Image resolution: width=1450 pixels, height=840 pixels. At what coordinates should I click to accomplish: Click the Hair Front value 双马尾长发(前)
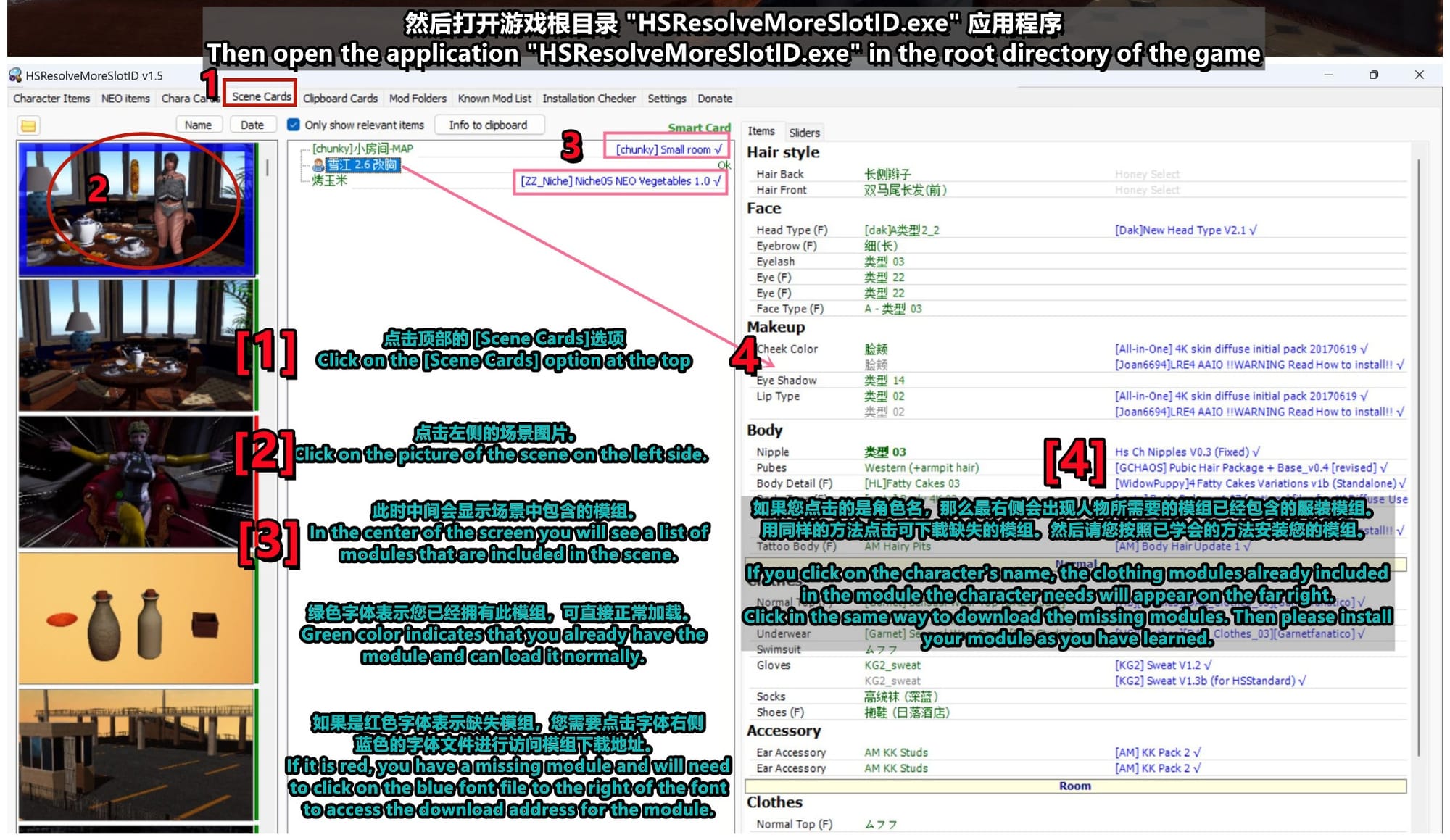(x=906, y=191)
